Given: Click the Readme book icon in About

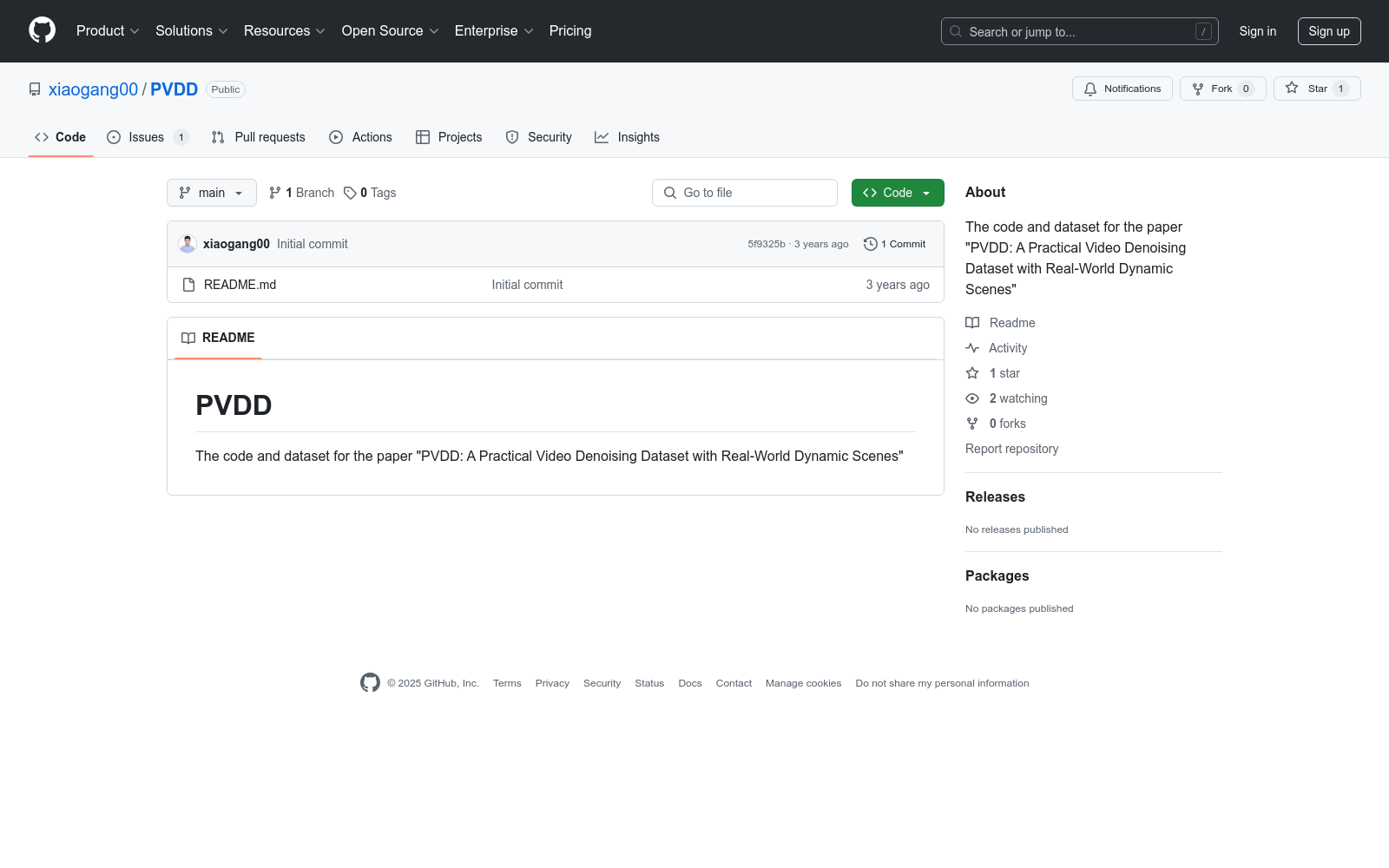Looking at the screenshot, I should tap(972, 323).
